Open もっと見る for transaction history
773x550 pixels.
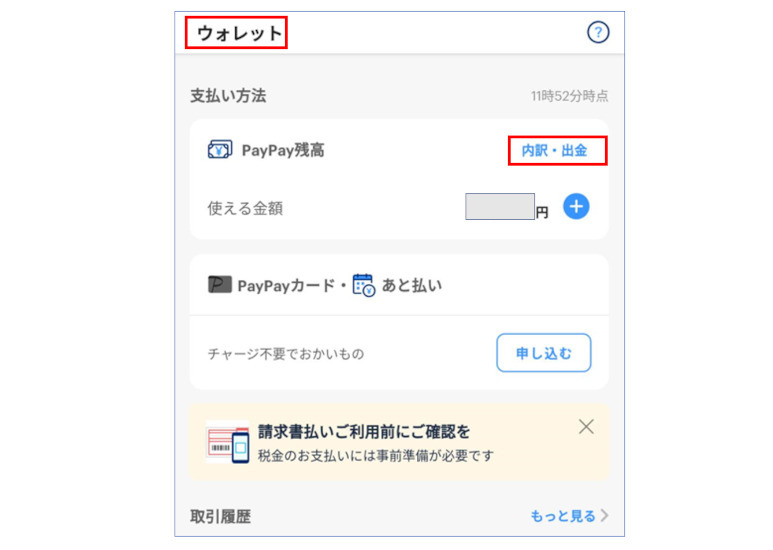point(562,517)
